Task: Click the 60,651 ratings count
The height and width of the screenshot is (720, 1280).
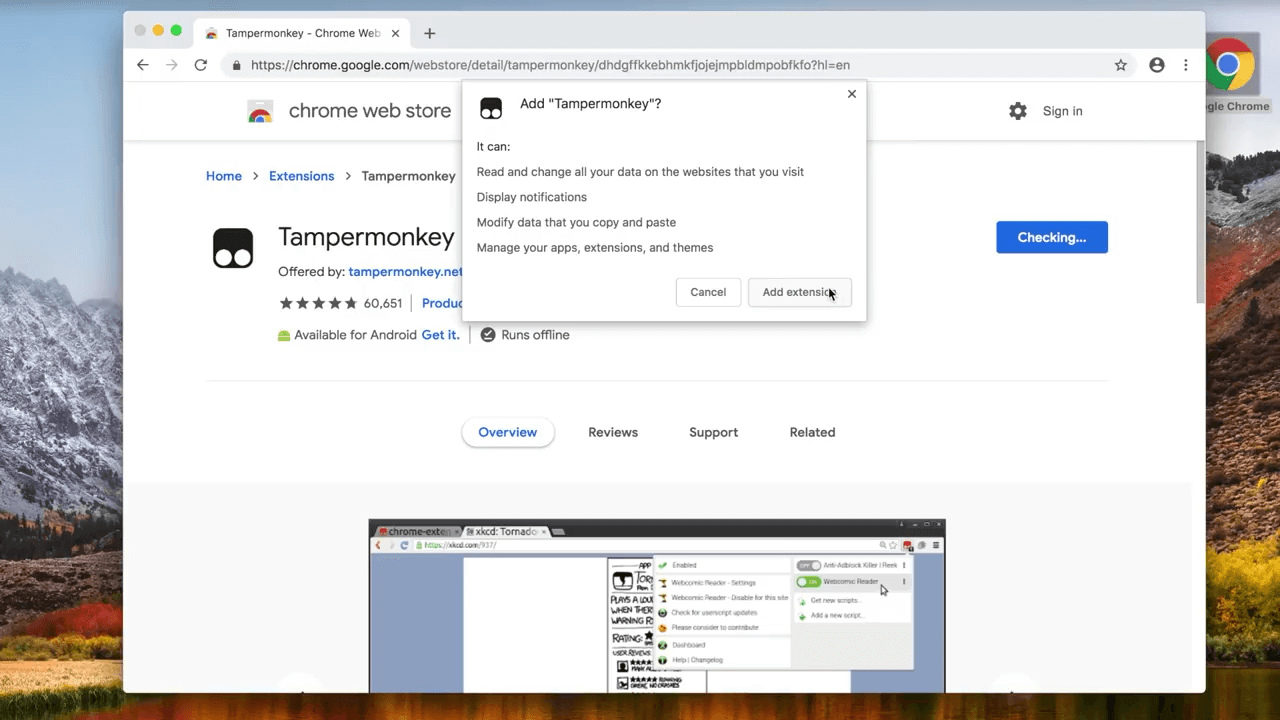Action: coord(383,303)
